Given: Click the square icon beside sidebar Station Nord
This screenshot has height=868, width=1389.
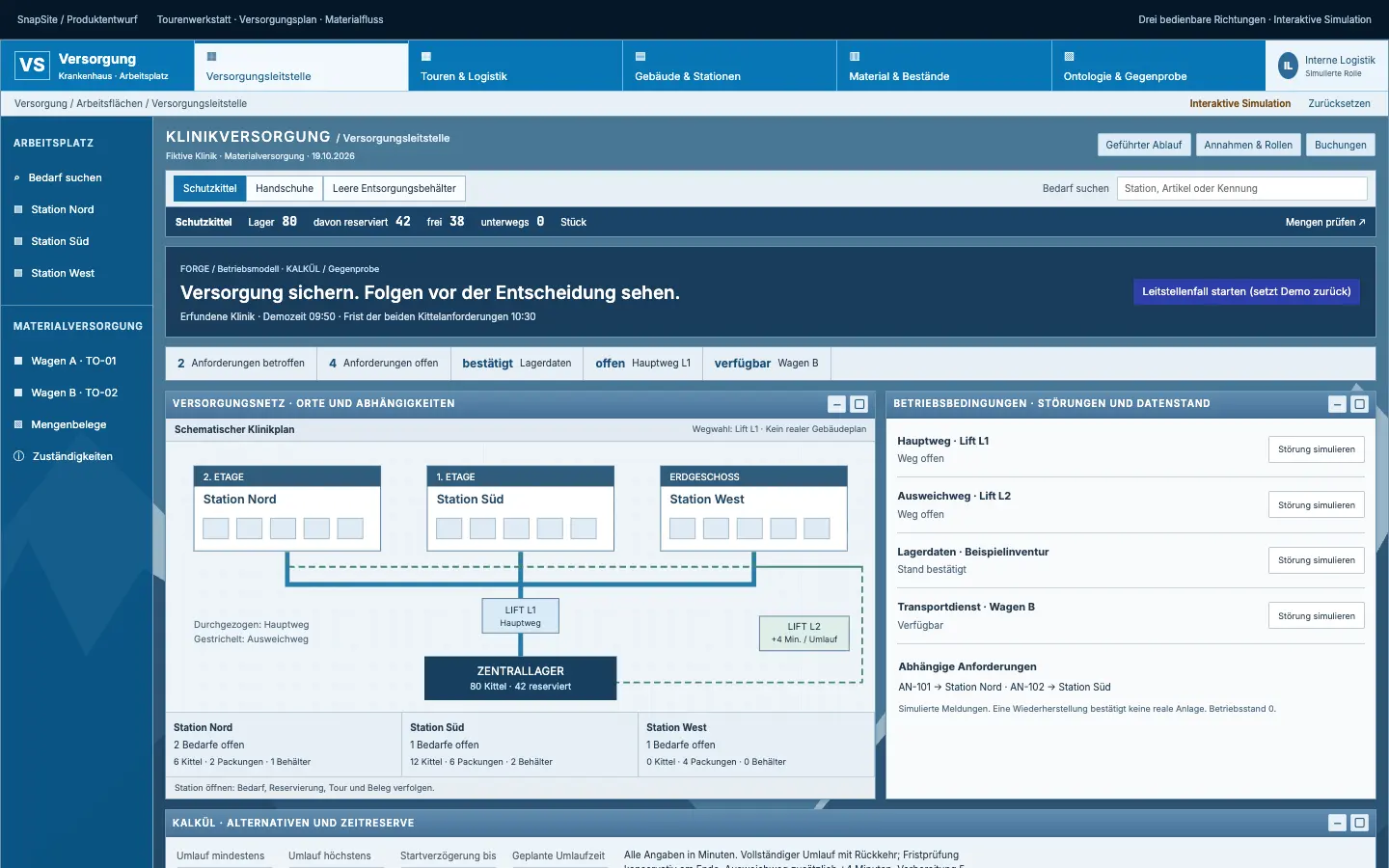Looking at the screenshot, I should [18, 209].
